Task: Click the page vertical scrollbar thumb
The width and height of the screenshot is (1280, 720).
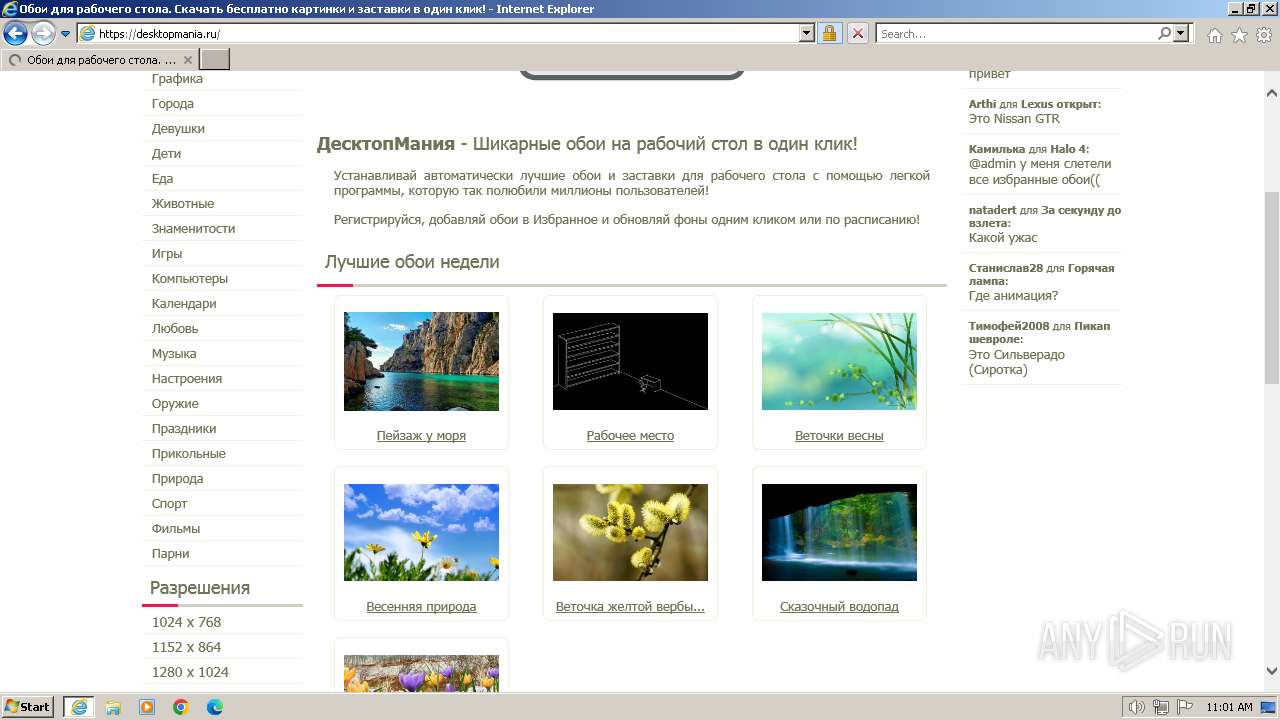Action: click(x=1272, y=289)
